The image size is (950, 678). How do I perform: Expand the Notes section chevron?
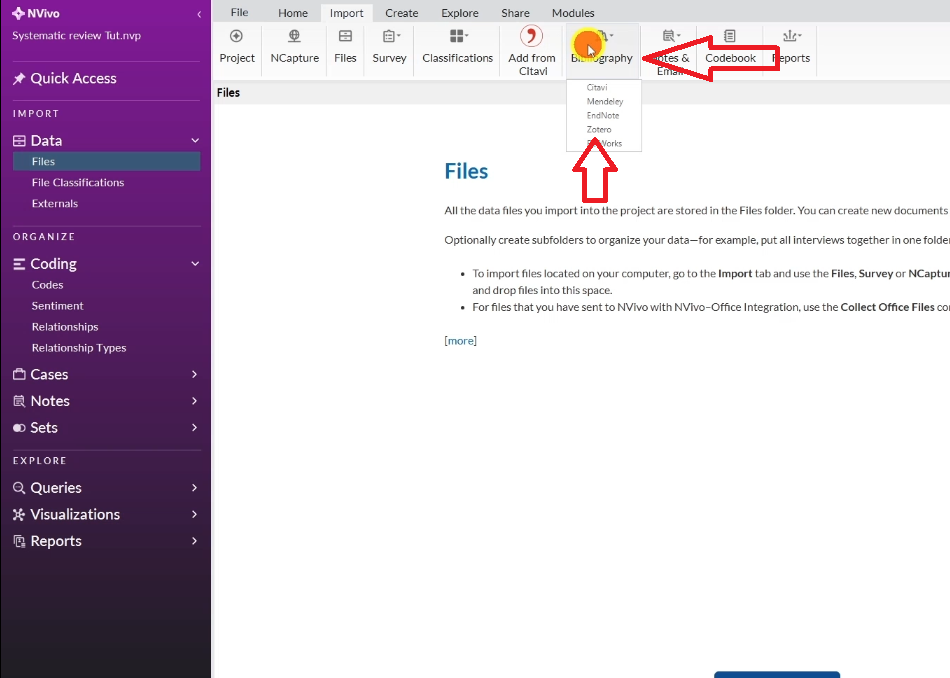(x=194, y=401)
